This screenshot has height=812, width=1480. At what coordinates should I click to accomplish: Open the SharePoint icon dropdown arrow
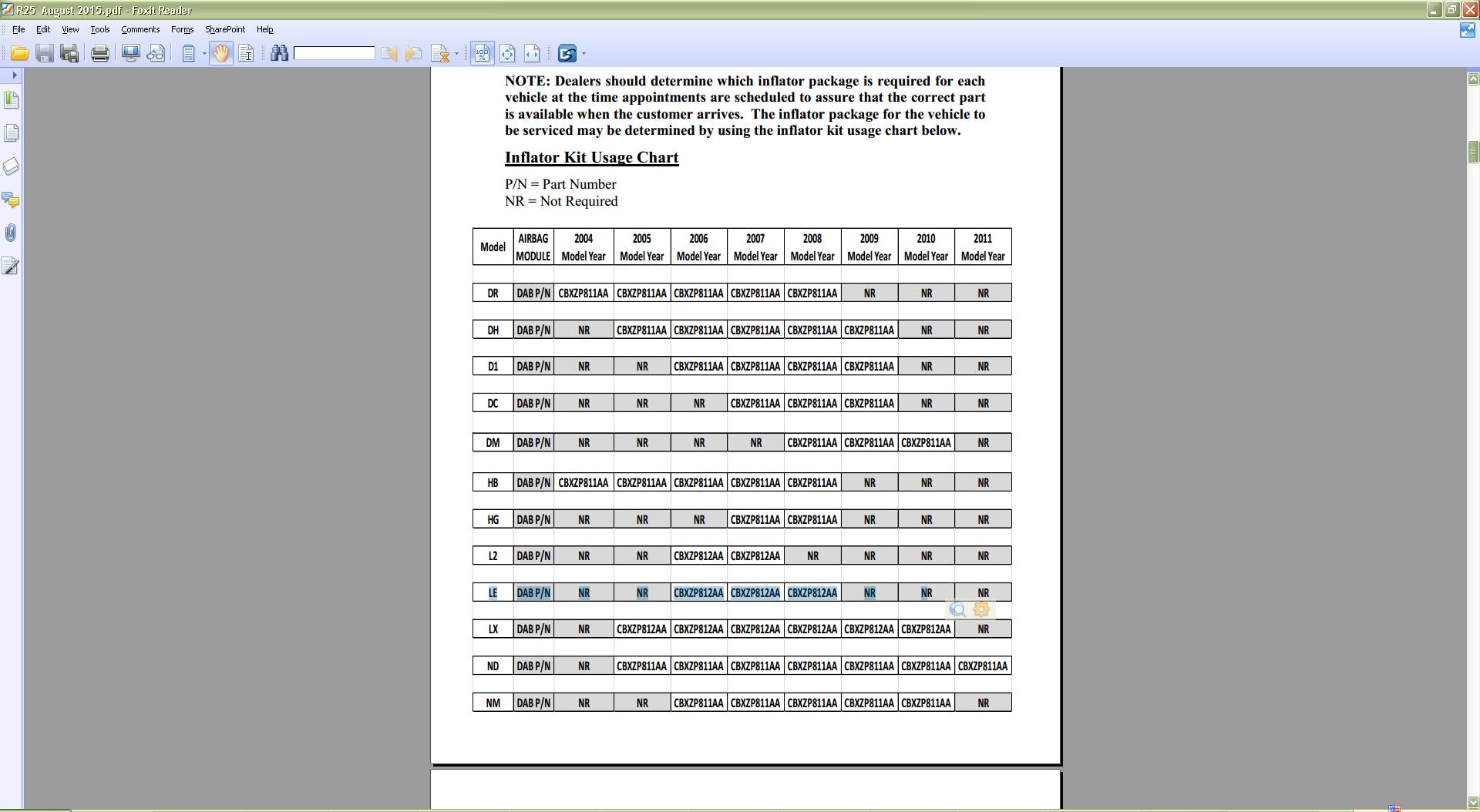[x=584, y=54]
